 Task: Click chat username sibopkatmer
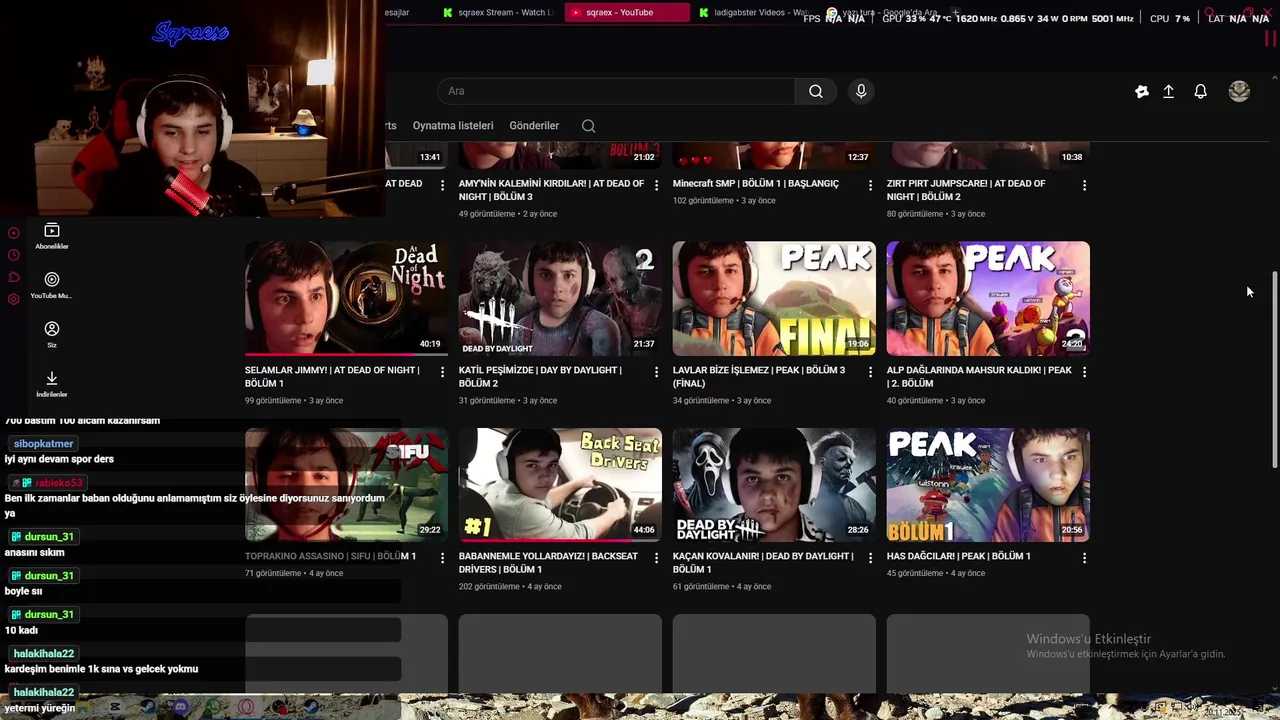(x=43, y=444)
